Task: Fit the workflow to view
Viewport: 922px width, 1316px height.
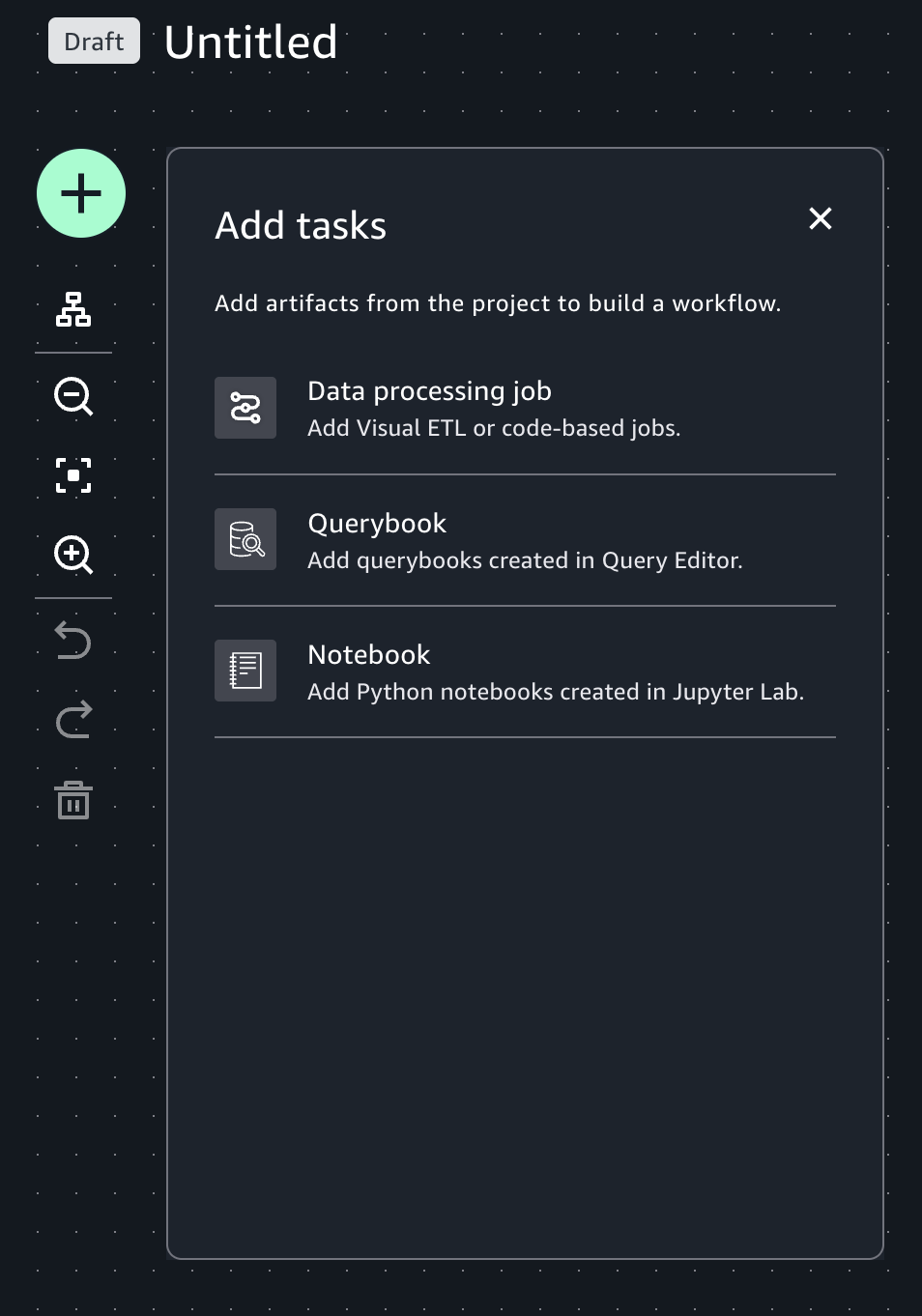Action: click(73, 475)
